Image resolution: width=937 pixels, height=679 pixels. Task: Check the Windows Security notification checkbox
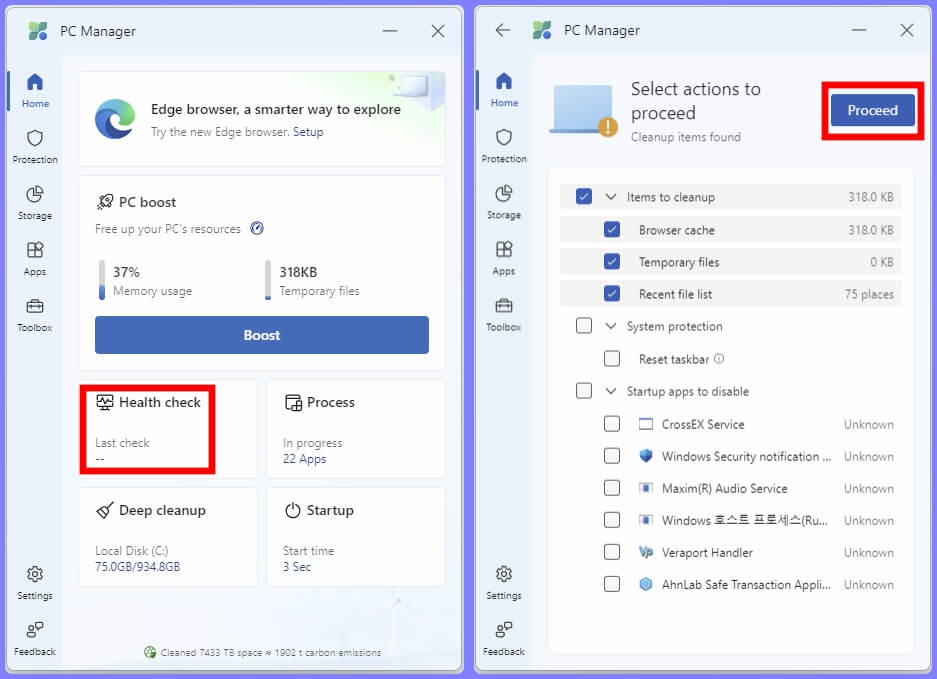click(612, 456)
